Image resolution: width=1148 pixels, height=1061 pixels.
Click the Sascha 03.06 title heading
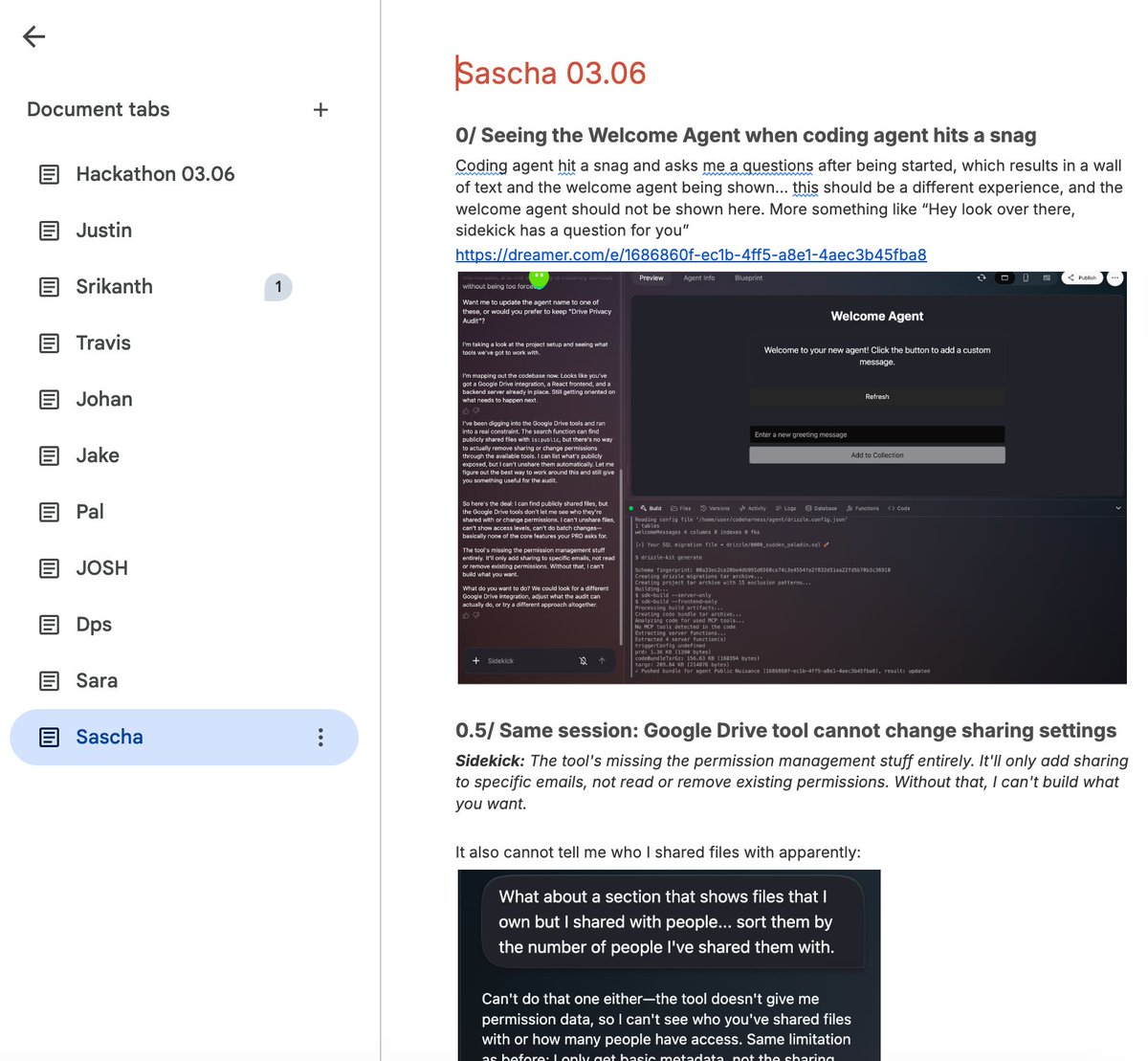[551, 73]
